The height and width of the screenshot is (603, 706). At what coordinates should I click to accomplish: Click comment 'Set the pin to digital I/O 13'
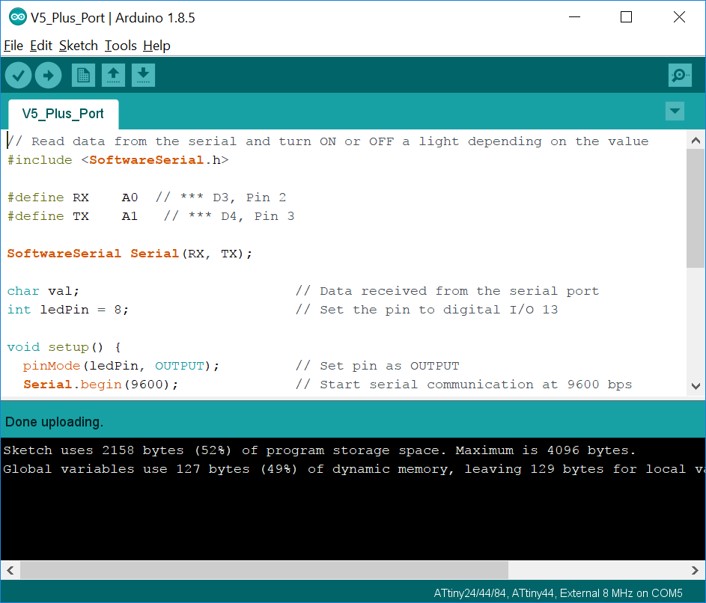pos(427,310)
